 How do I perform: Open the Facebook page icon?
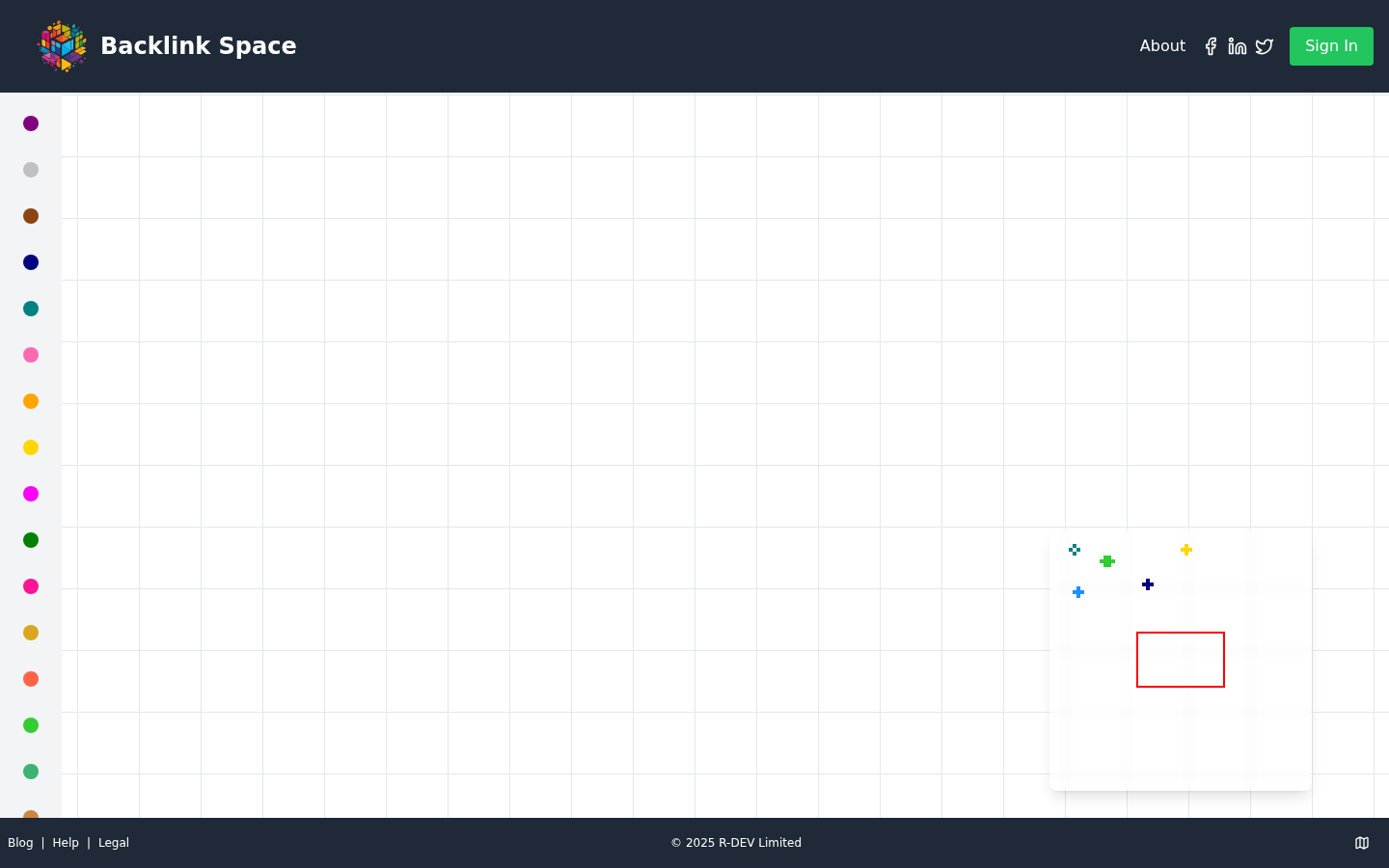point(1211,45)
